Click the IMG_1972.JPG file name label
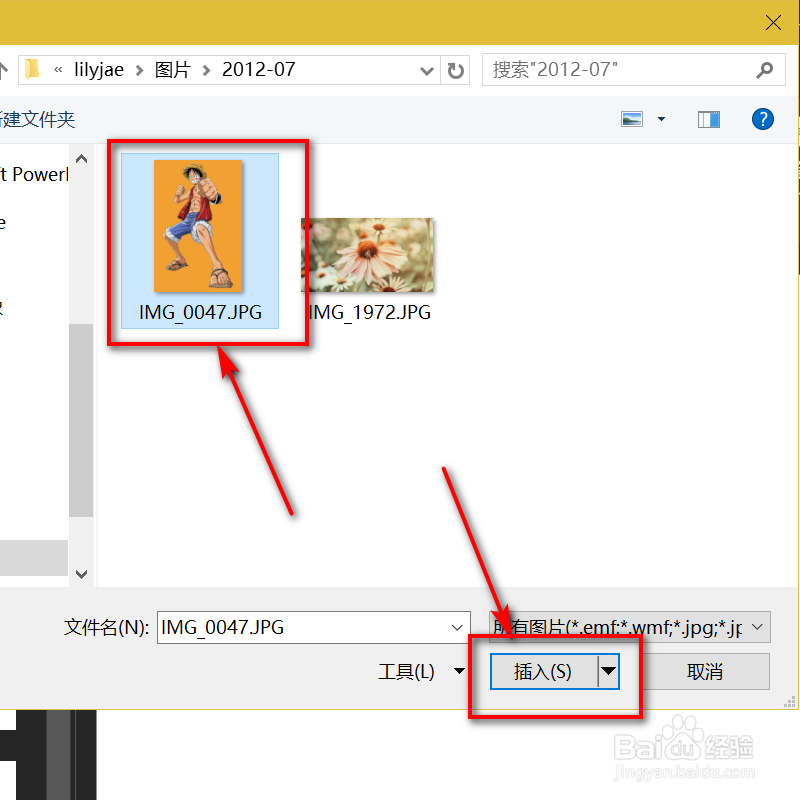 pos(370,312)
